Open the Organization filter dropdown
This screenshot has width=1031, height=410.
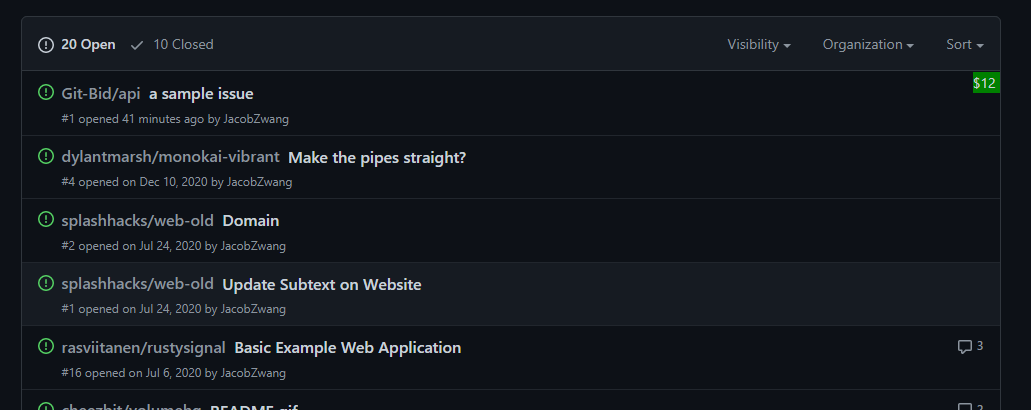(x=868, y=45)
